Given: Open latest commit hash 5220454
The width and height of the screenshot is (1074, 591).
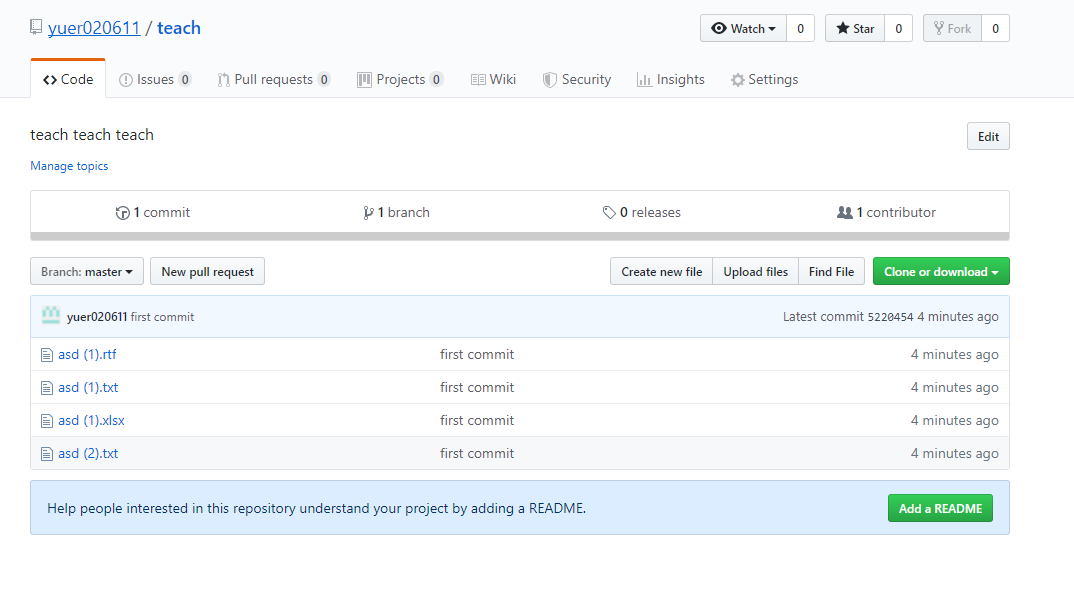Looking at the screenshot, I should 890,316.
